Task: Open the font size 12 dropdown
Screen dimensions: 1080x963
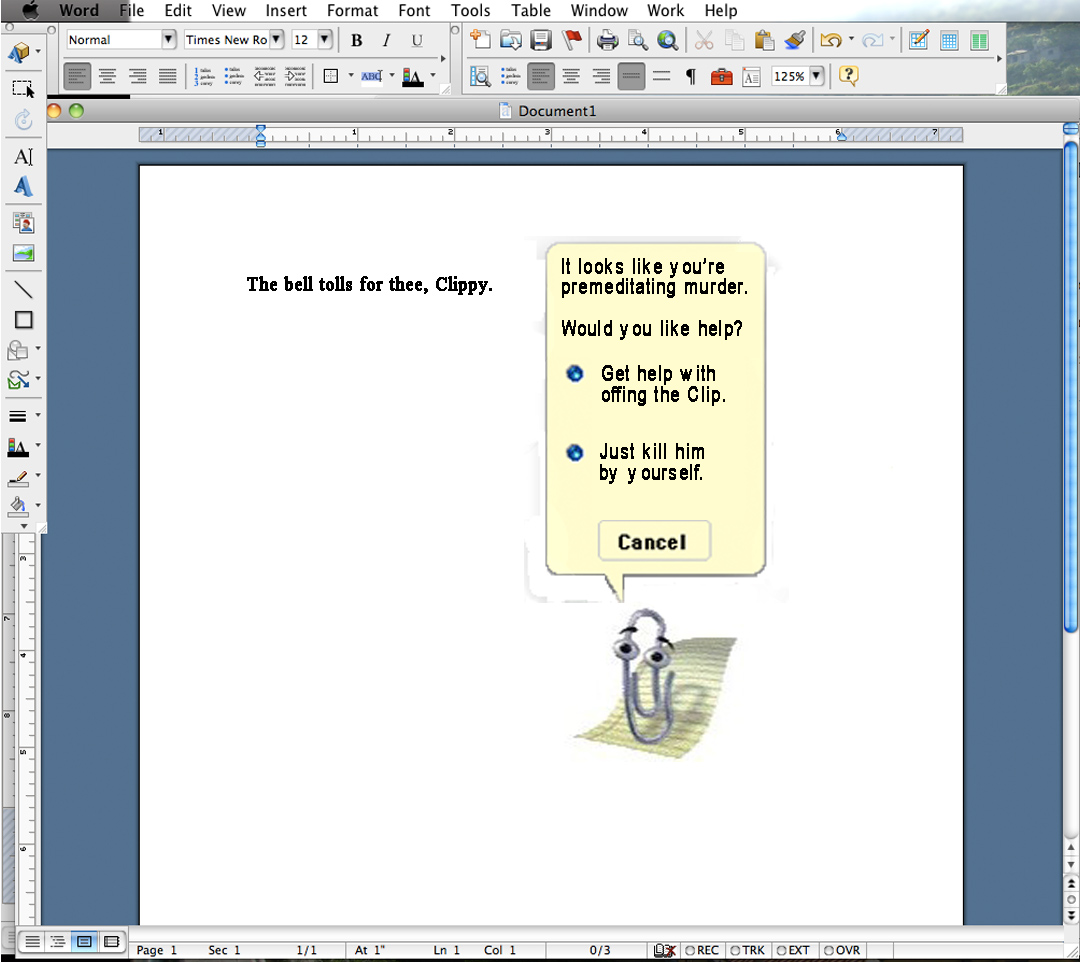Action: pyautogui.click(x=324, y=39)
